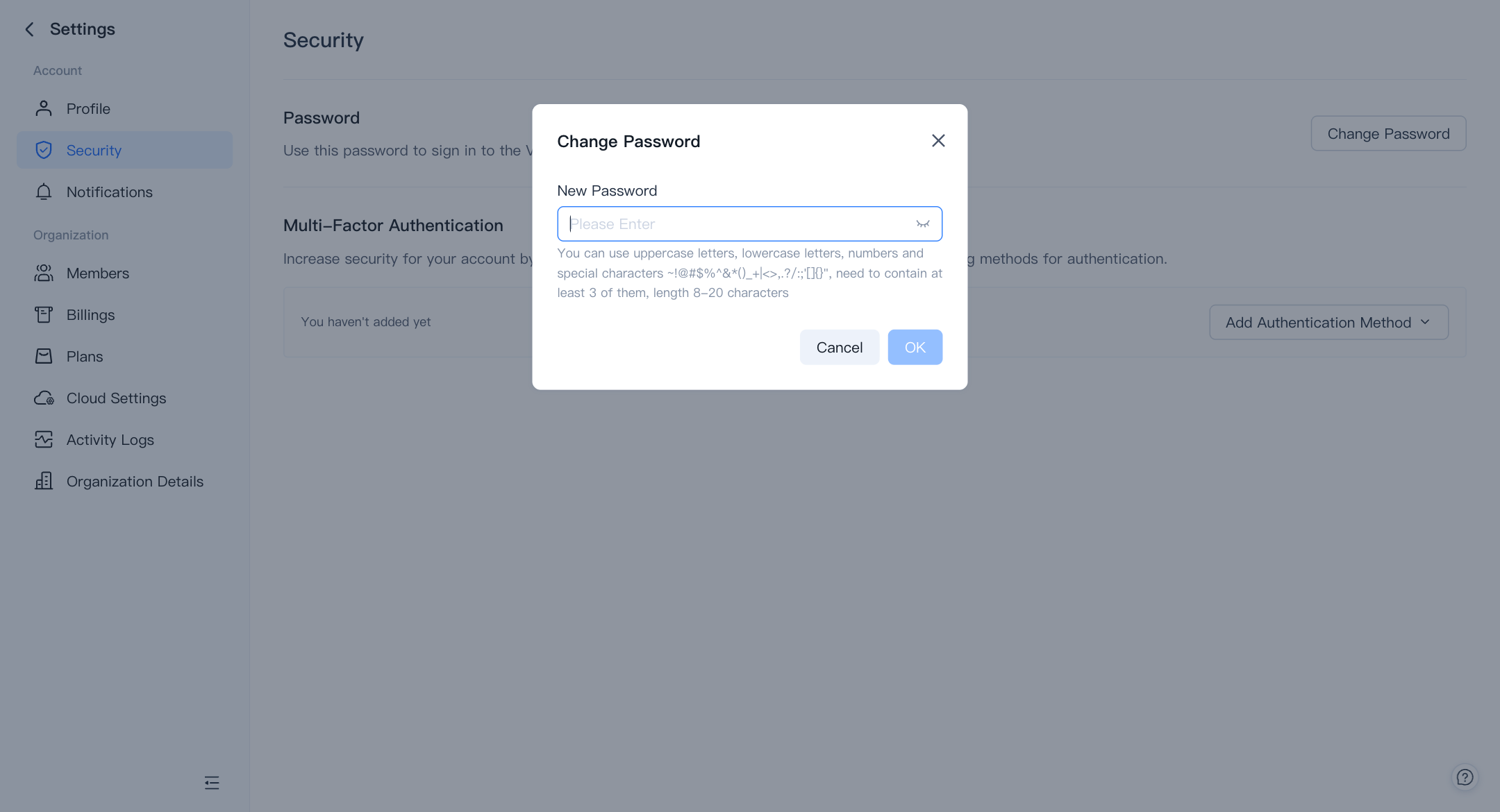Open Billings using the billing icon
1500x812 pixels.
(43, 314)
